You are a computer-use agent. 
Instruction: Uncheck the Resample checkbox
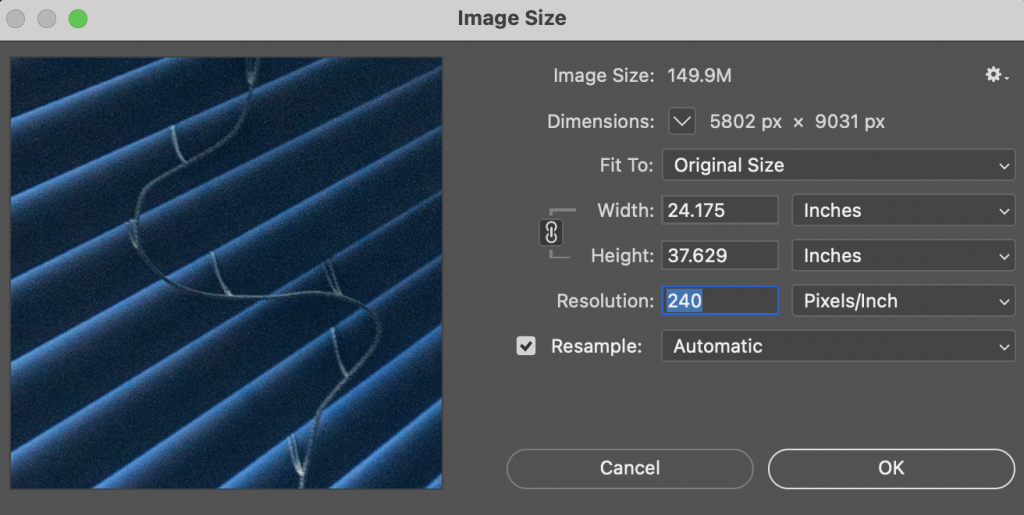point(526,346)
